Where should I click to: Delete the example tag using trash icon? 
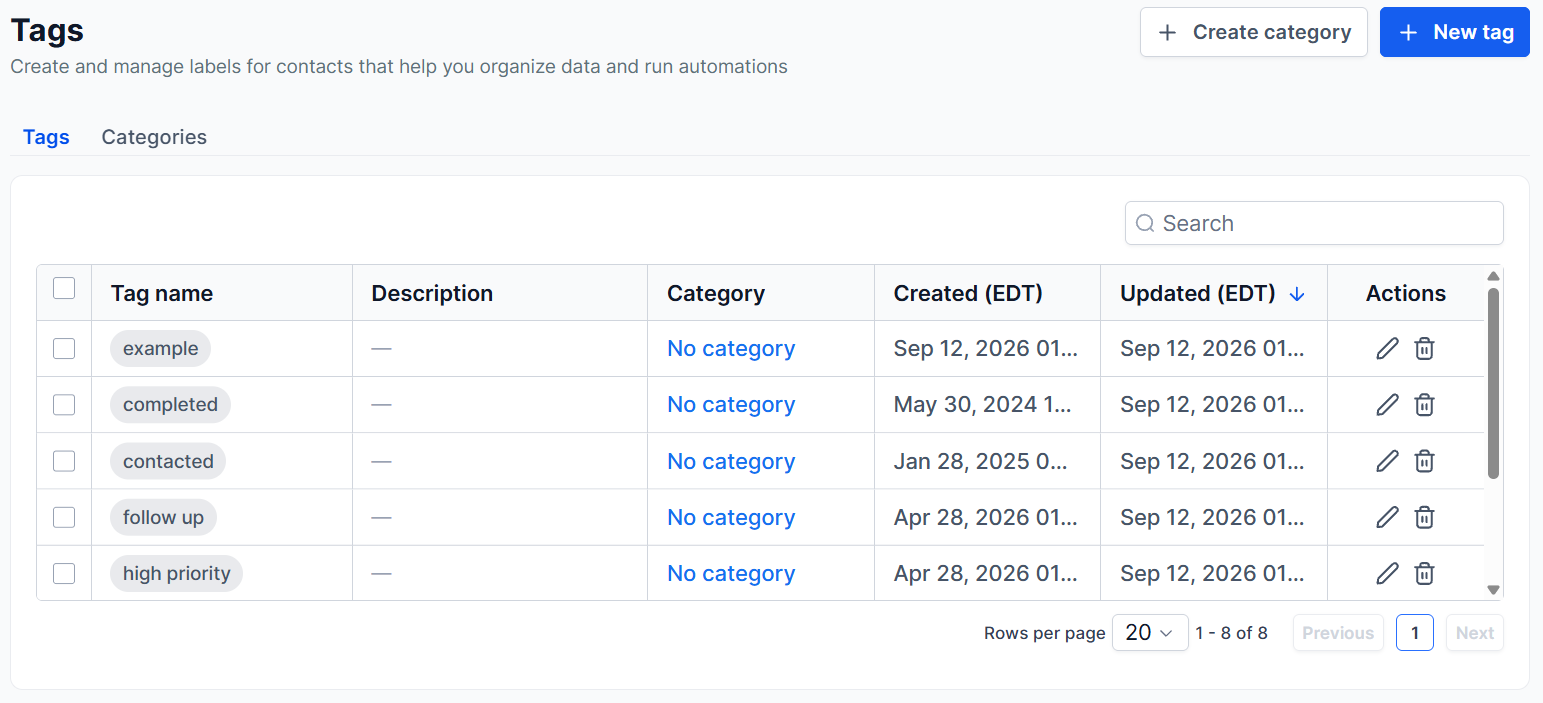pyautogui.click(x=1424, y=348)
